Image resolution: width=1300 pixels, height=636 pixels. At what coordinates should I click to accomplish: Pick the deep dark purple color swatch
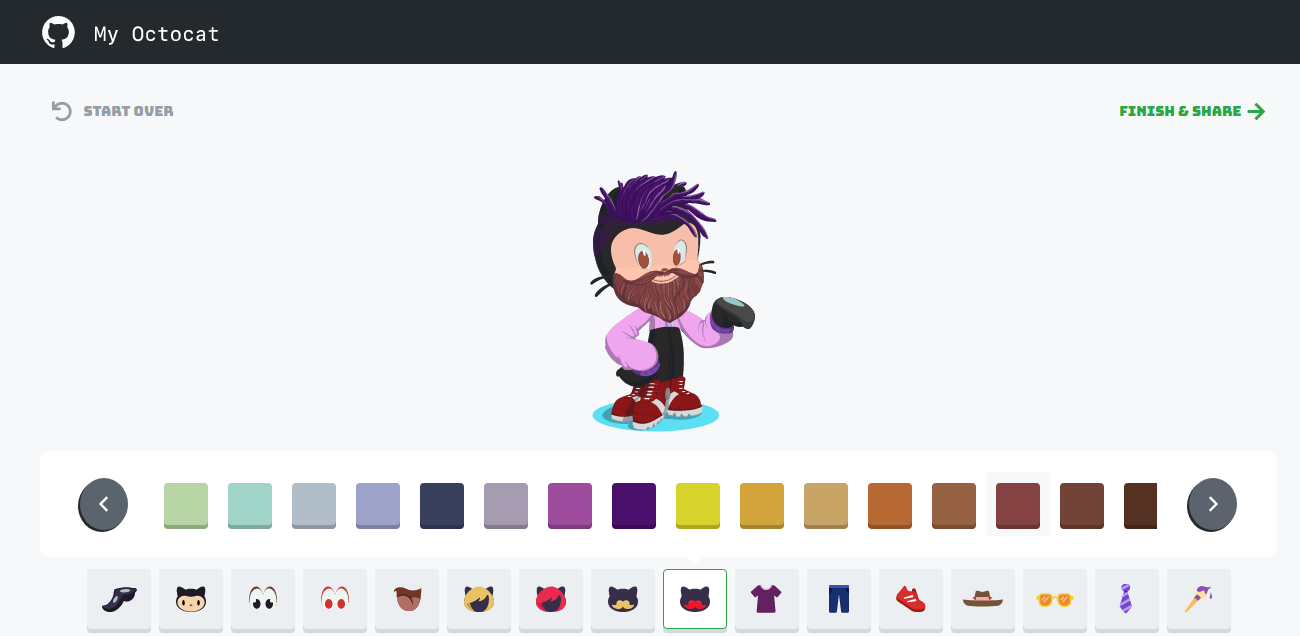pos(634,505)
